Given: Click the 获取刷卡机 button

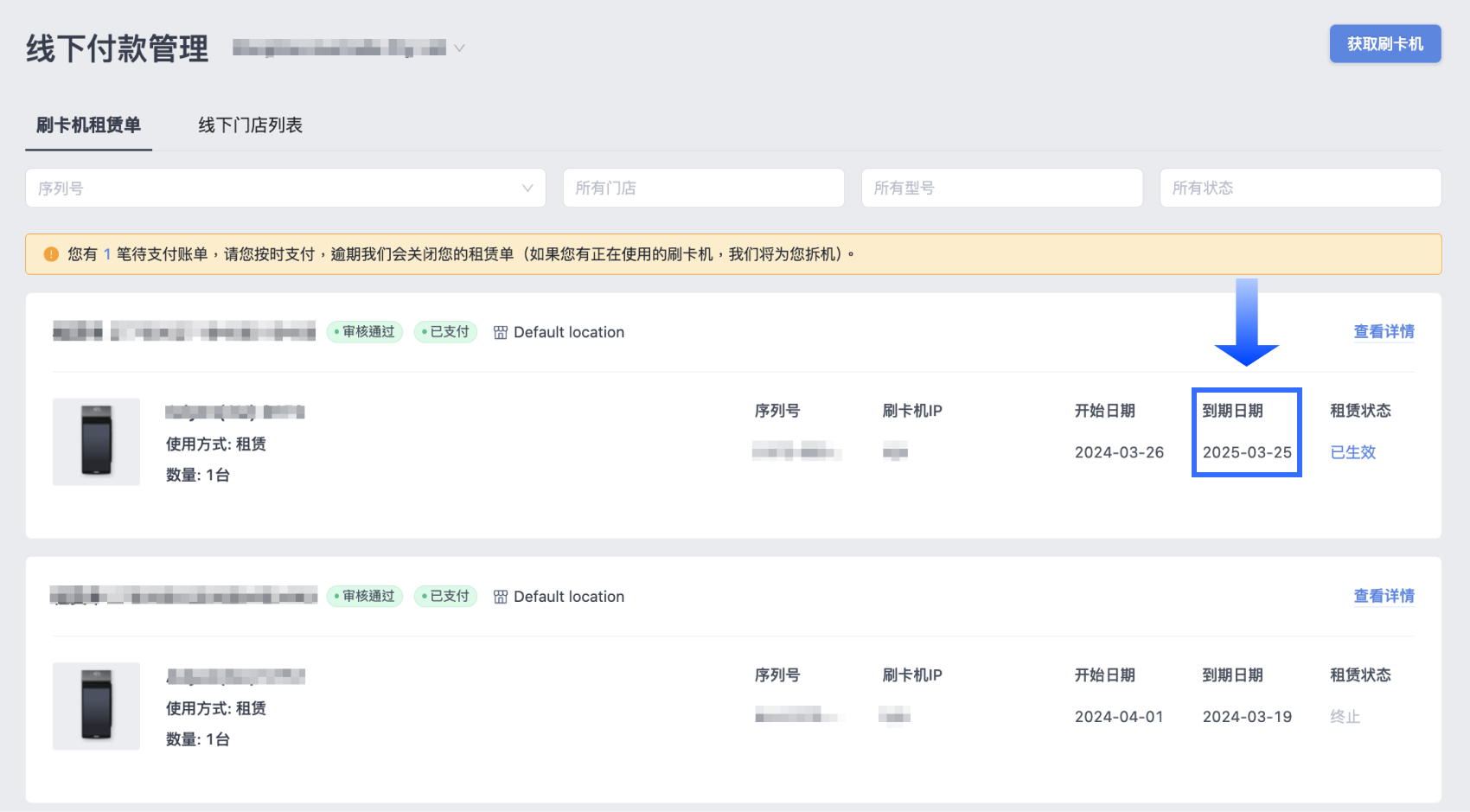Looking at the screenshot, I should (1384, 44).
